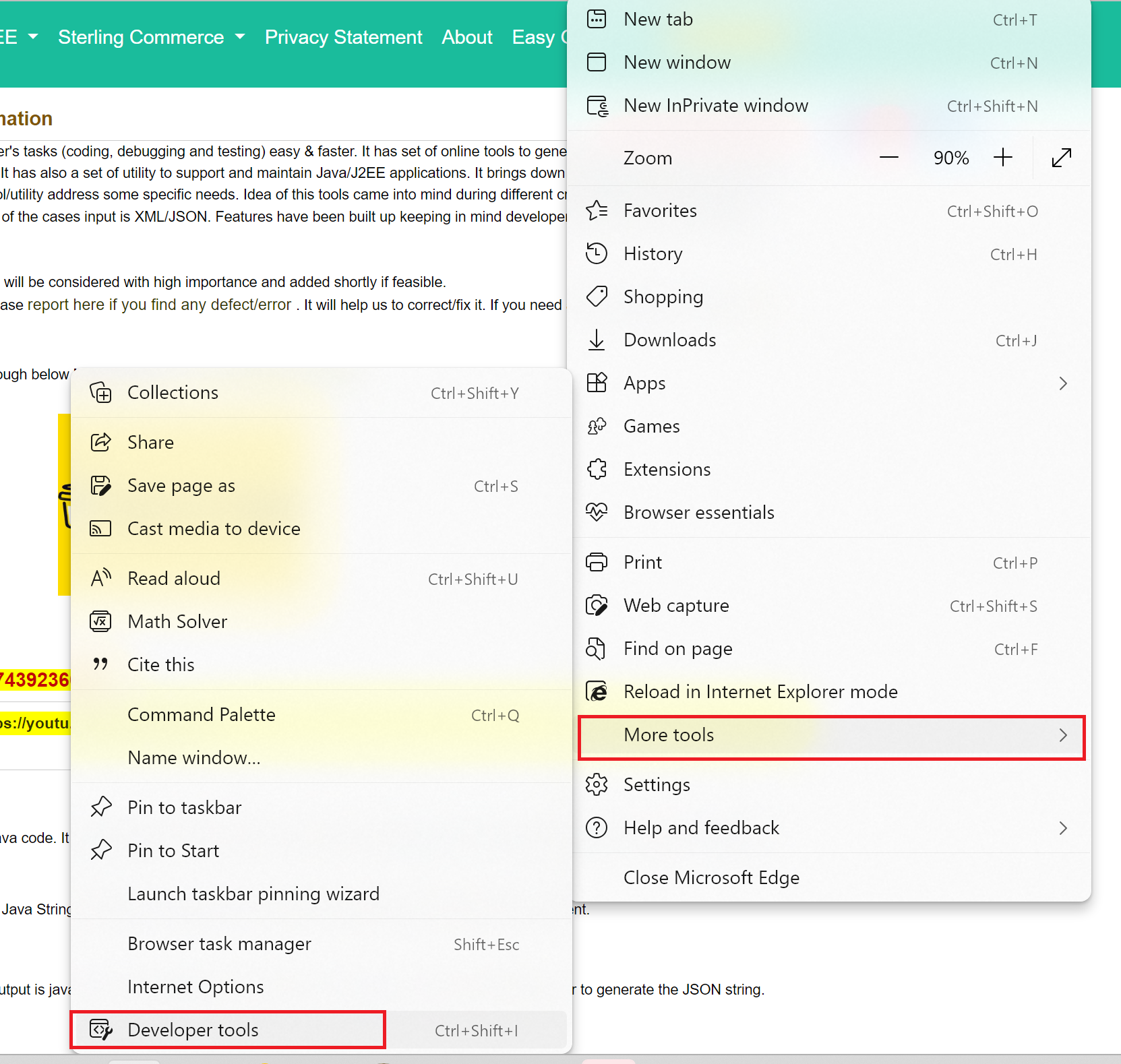Screen dimensions: 1121x1064
Task: Open Launch taskbar pinning wizard
Action: coord(322,894)
